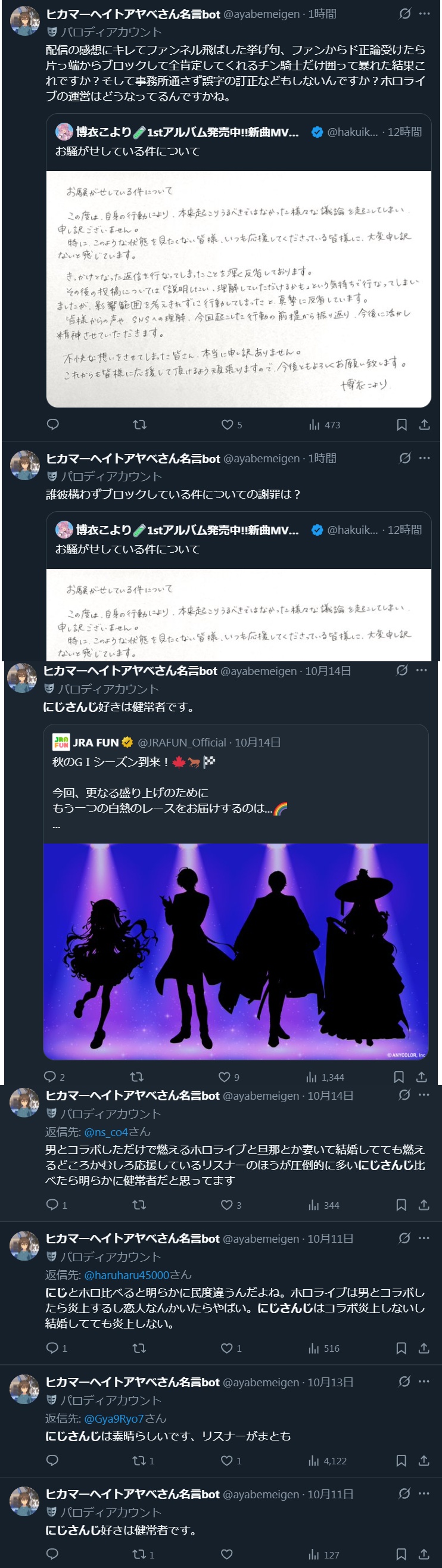
Task: Open more options menu on first tweet
Action: click(424, 14)
